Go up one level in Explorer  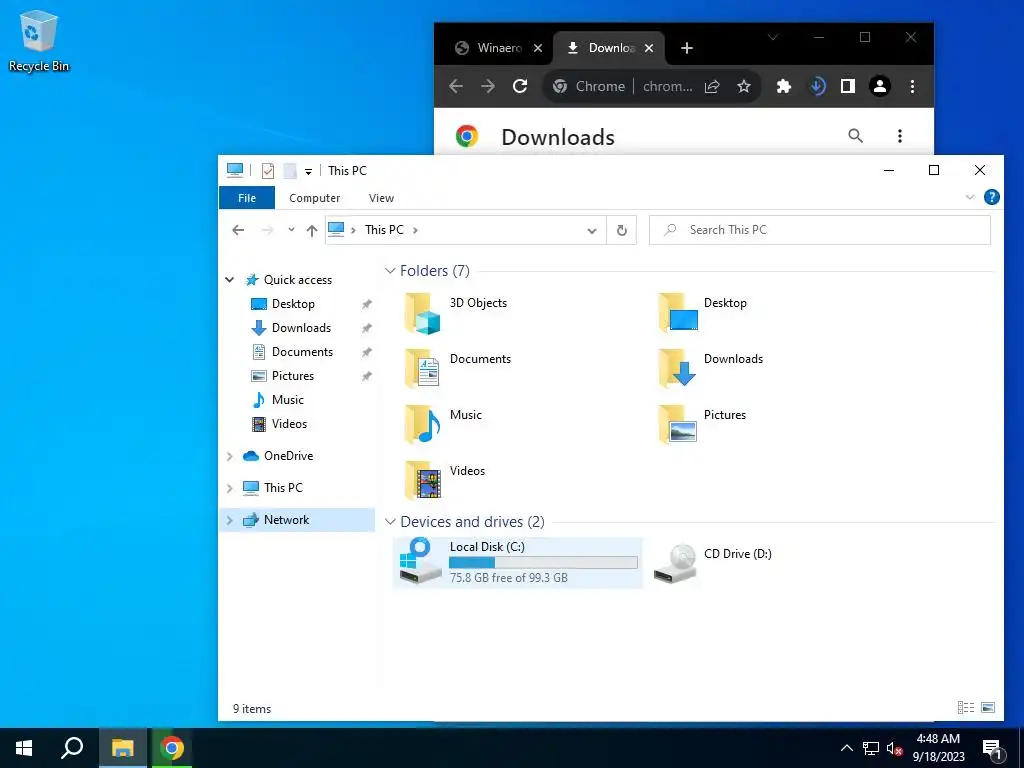[312, 230]
